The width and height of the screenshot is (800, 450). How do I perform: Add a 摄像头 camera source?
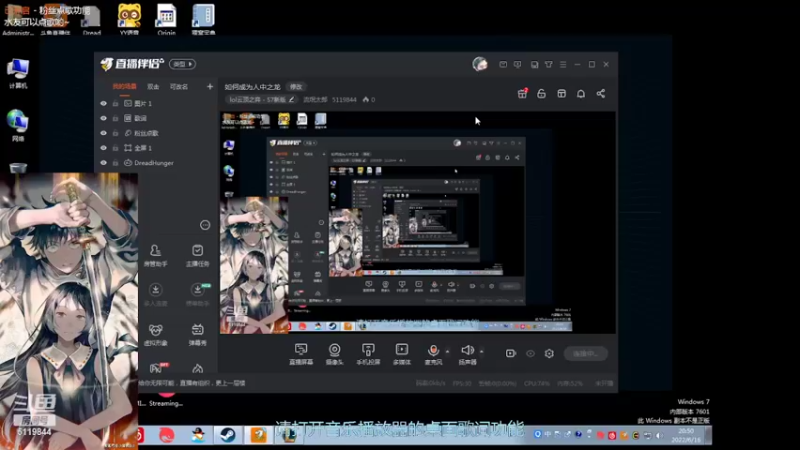(x=334, y=354)
